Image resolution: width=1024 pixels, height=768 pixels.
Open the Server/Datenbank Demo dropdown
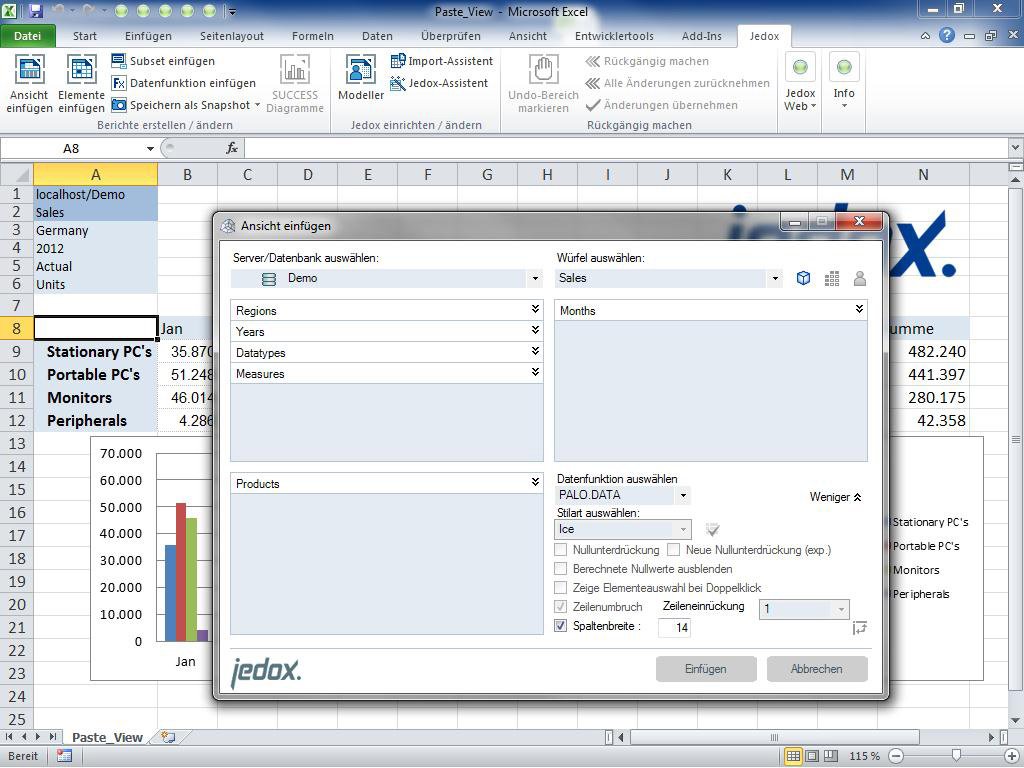pos(535,278)
